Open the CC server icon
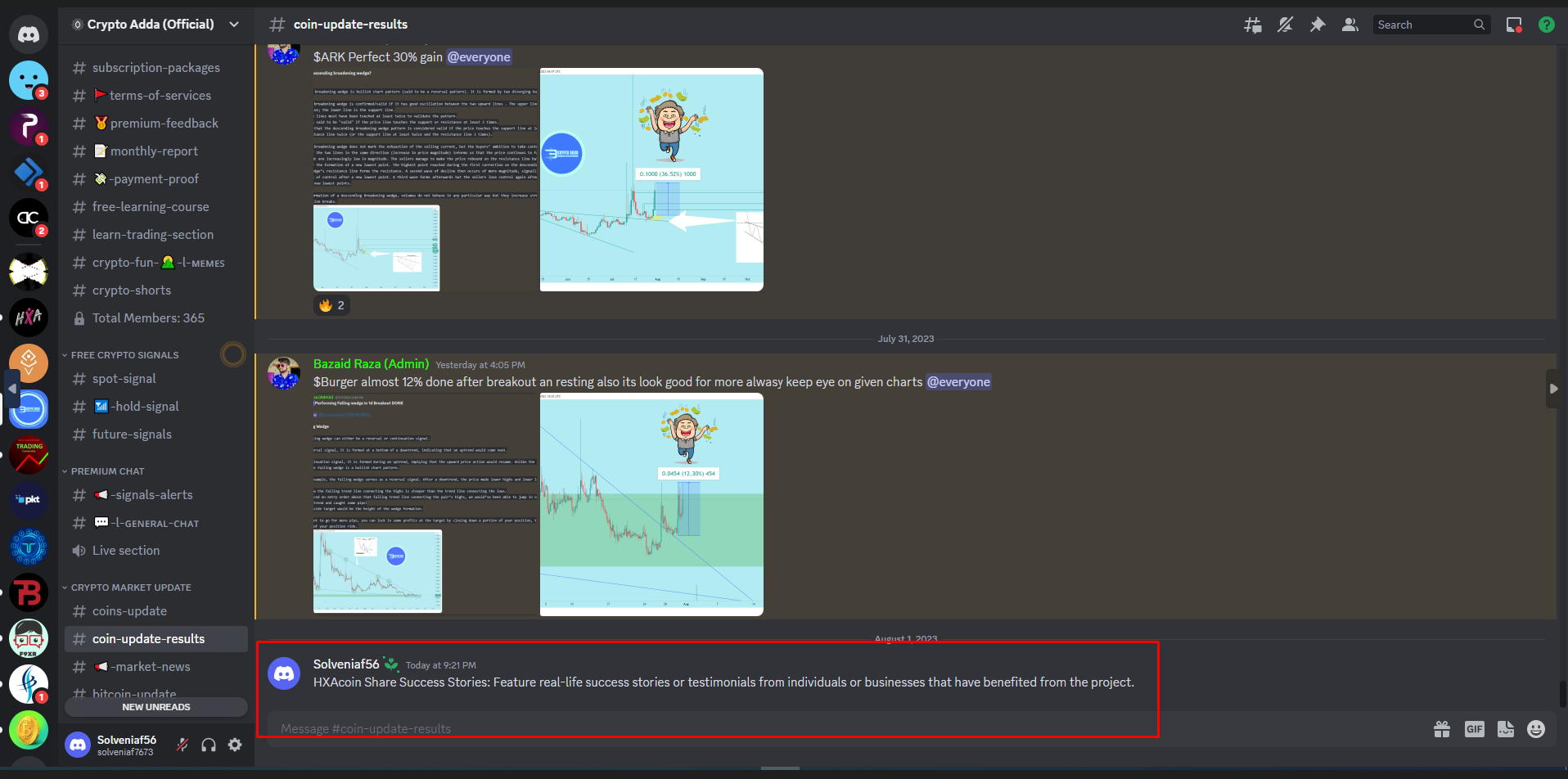Screen dimensions: 1568x779 [29, 218]
